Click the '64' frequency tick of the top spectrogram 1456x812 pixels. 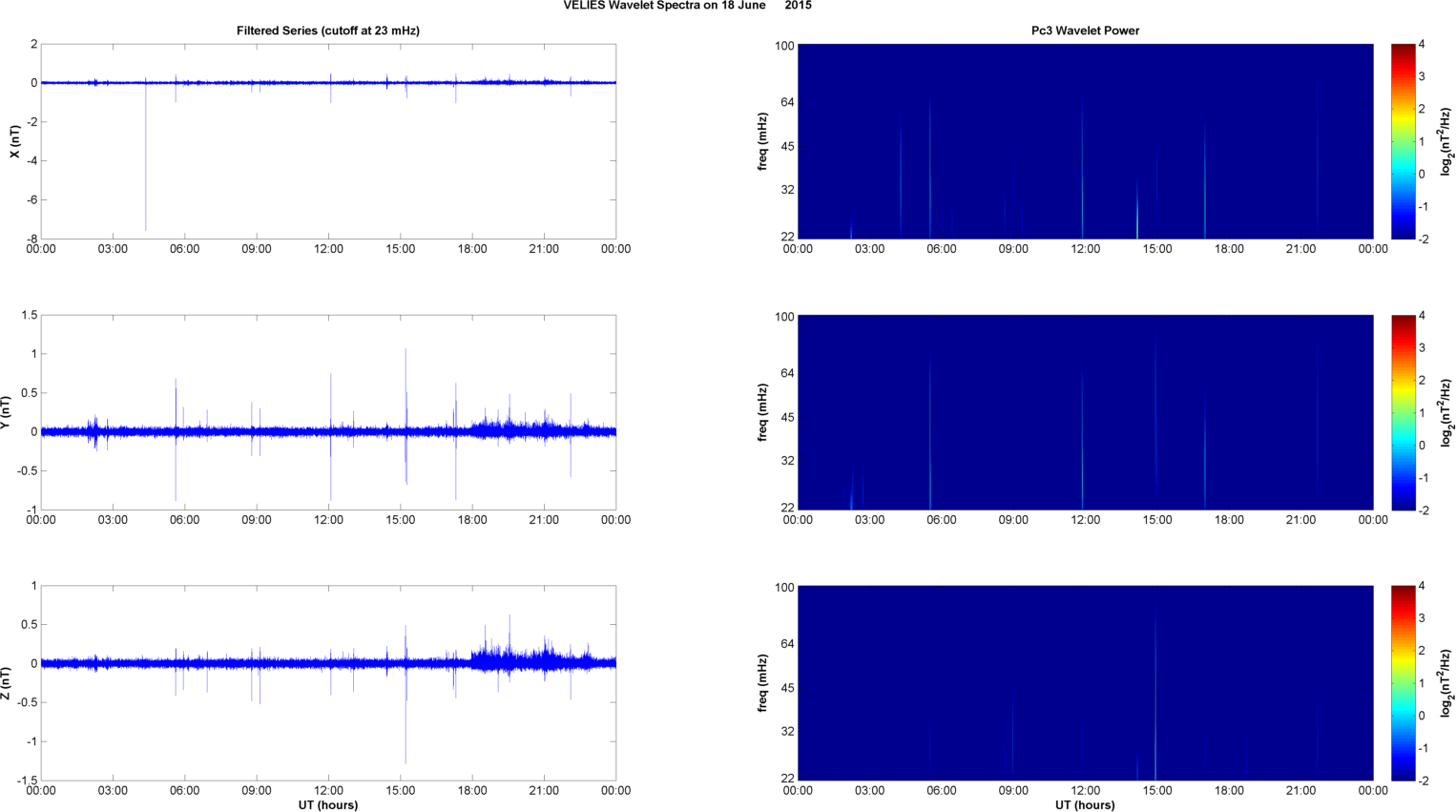coord(787,102)
